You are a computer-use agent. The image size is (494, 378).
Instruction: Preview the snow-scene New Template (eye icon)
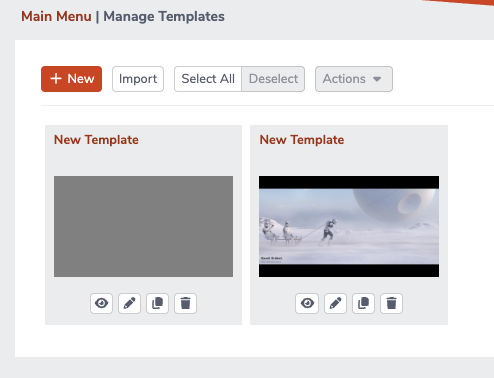click(x=307, y=303)
